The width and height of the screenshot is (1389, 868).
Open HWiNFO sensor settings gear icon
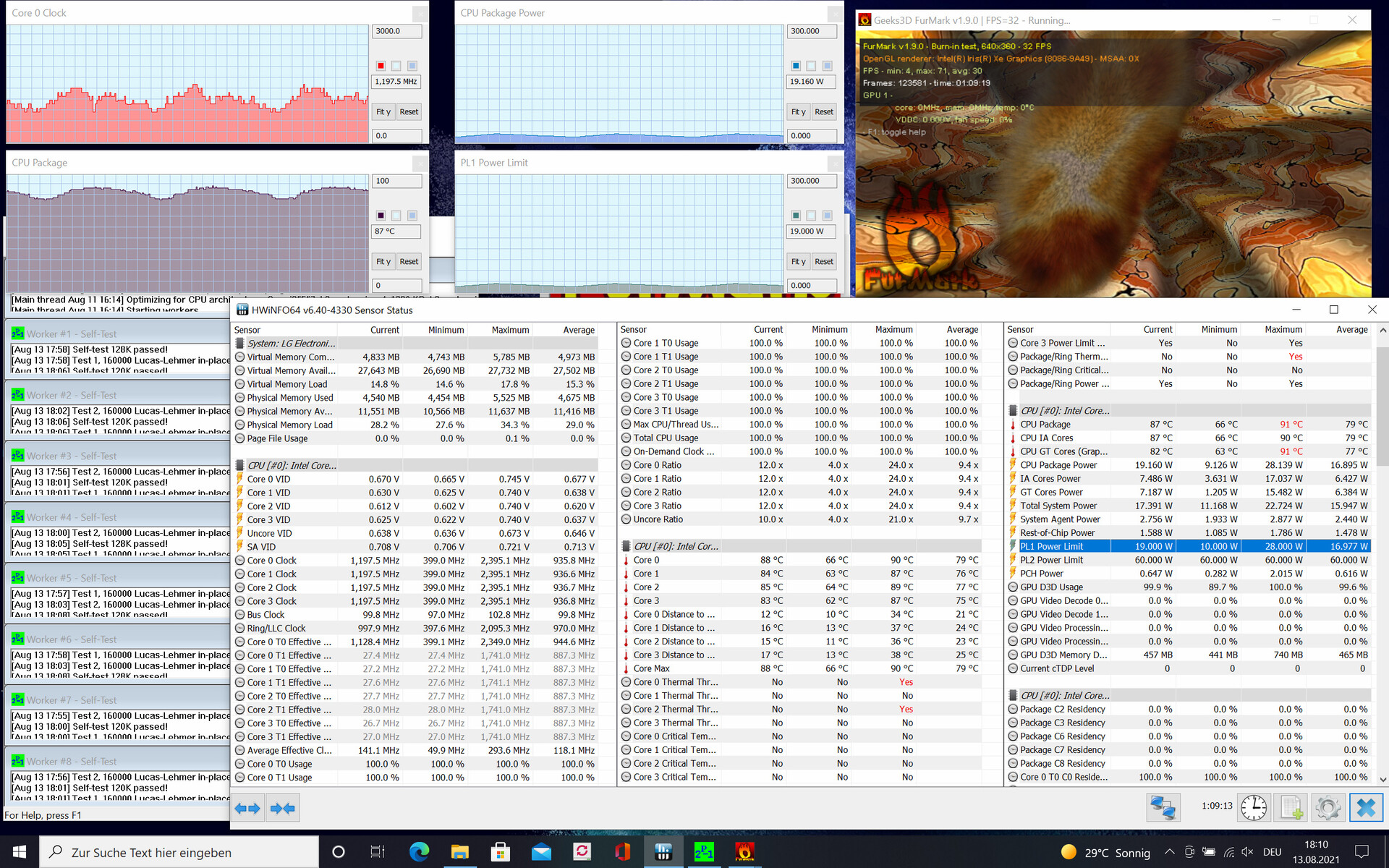[1328, 807]
